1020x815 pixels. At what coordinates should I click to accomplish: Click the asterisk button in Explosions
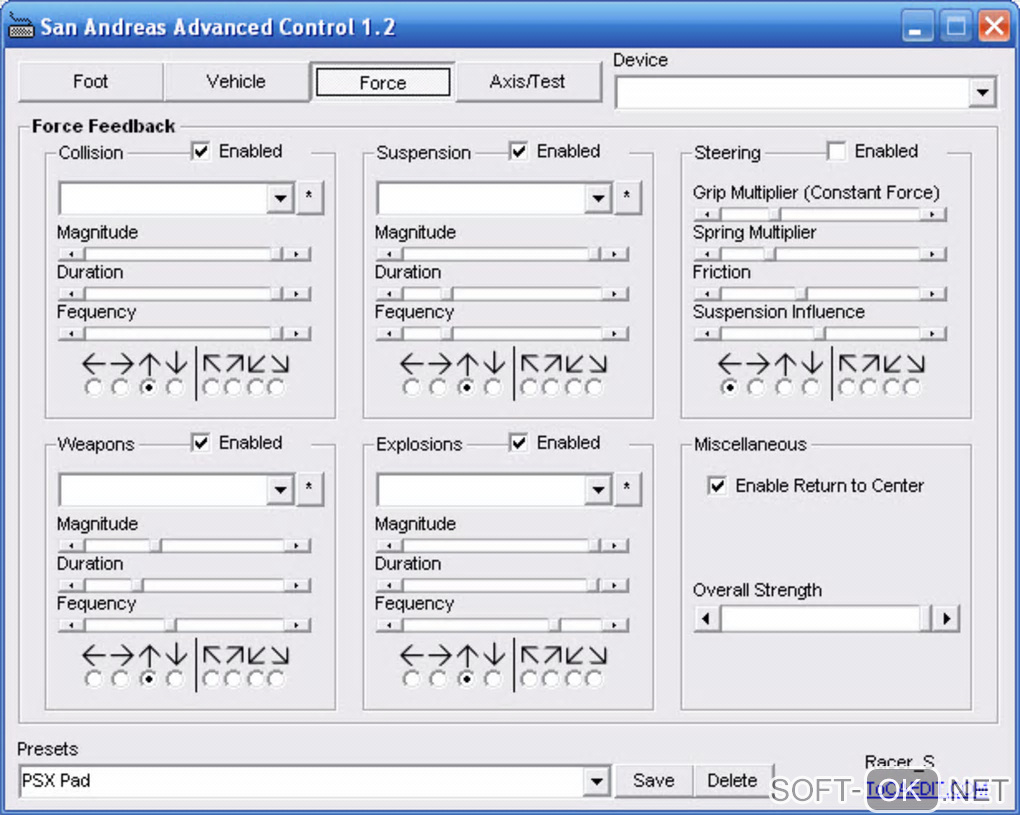click(626, 488)
